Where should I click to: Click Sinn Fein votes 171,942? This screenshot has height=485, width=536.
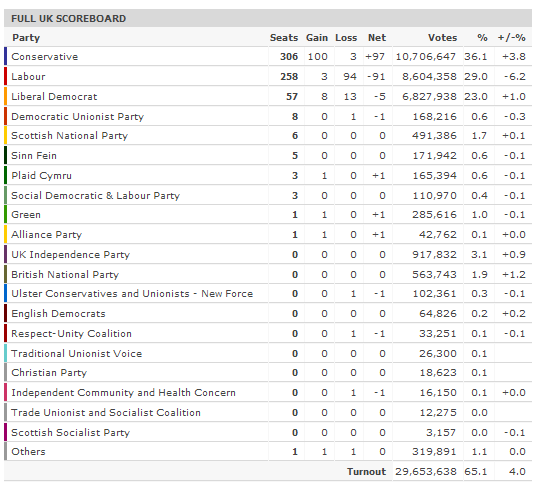[434, 156]
